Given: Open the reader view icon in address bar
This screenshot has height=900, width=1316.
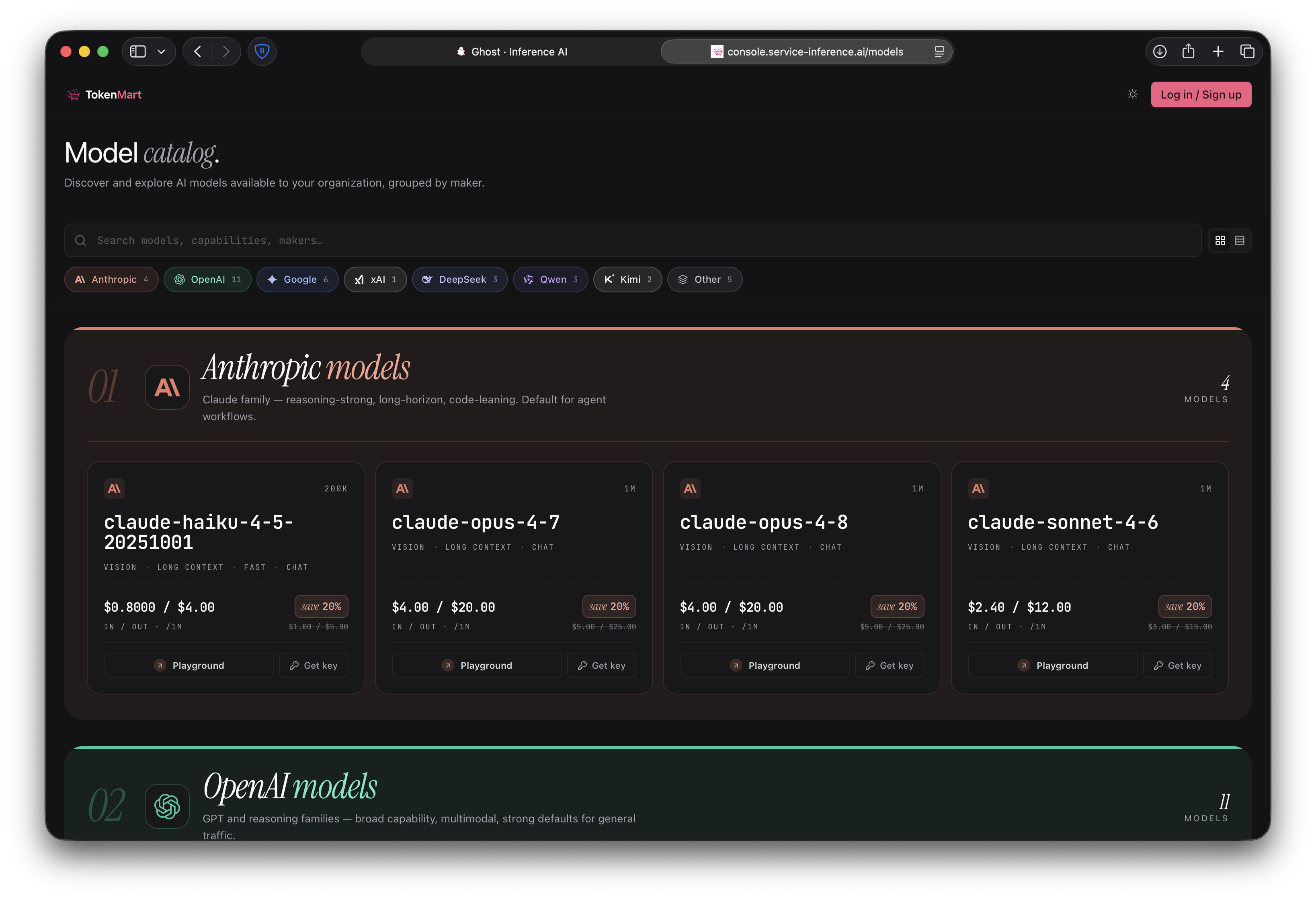Looking at the screenshot, I should point(939,51).
